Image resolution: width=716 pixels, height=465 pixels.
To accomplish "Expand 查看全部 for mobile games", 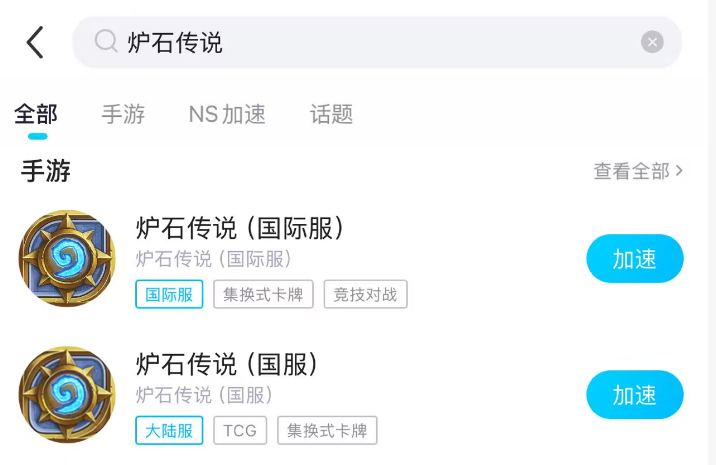I will (x=638, y=171).
